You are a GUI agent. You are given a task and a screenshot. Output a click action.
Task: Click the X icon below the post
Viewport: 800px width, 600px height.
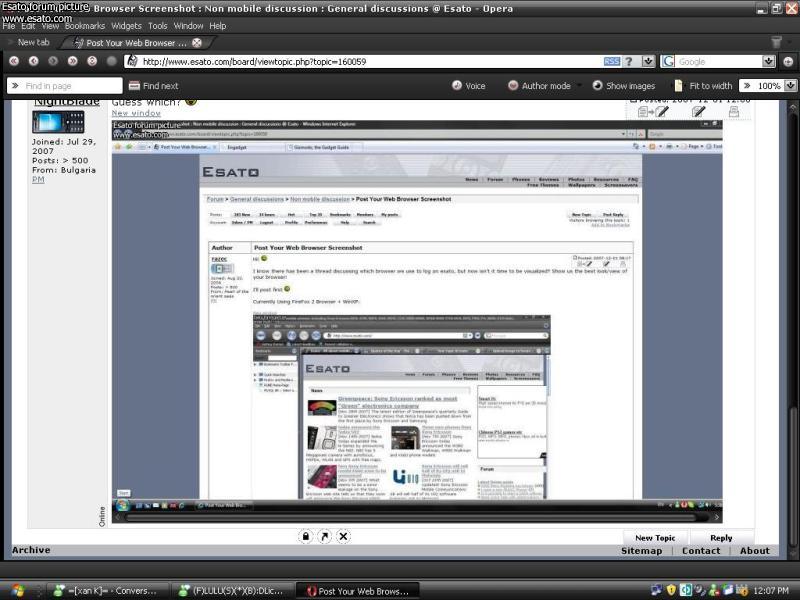343,536
